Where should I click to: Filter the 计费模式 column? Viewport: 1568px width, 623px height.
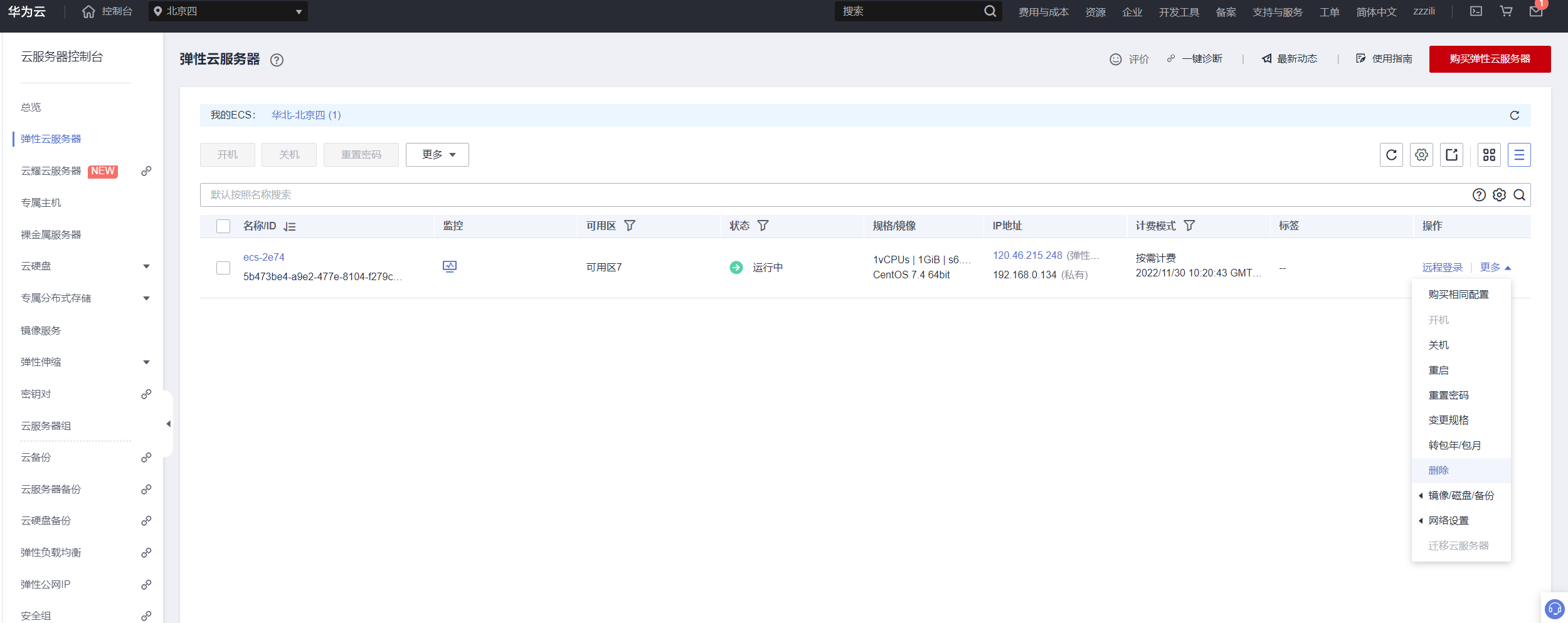coord(1189,226)
